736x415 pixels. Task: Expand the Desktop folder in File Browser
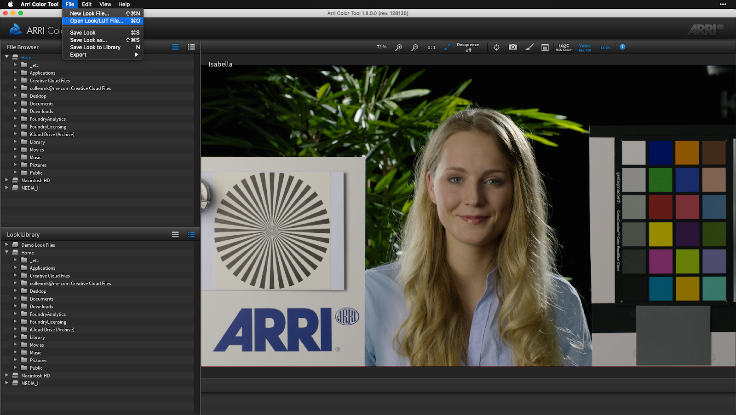(15, 96)
